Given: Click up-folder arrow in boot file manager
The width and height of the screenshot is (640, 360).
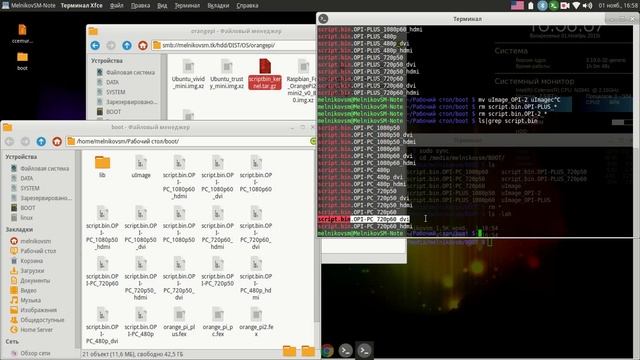Looking at the screenshot, I should pos(41,141).
